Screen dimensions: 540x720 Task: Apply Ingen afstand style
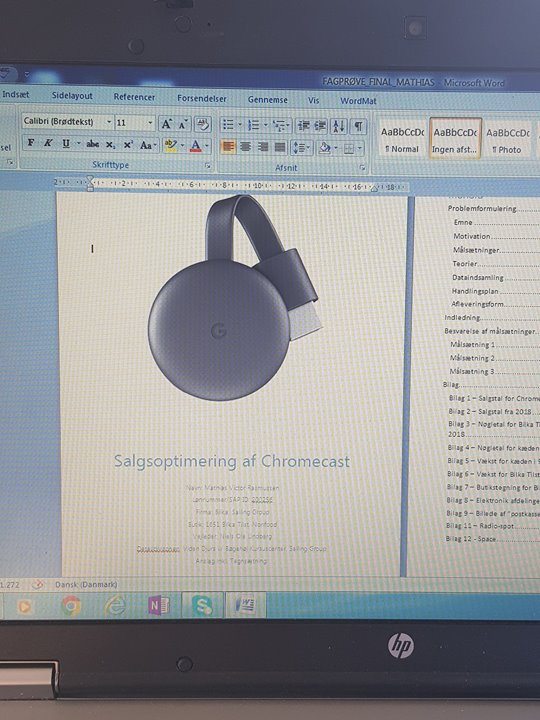click(x=455, y=140)
